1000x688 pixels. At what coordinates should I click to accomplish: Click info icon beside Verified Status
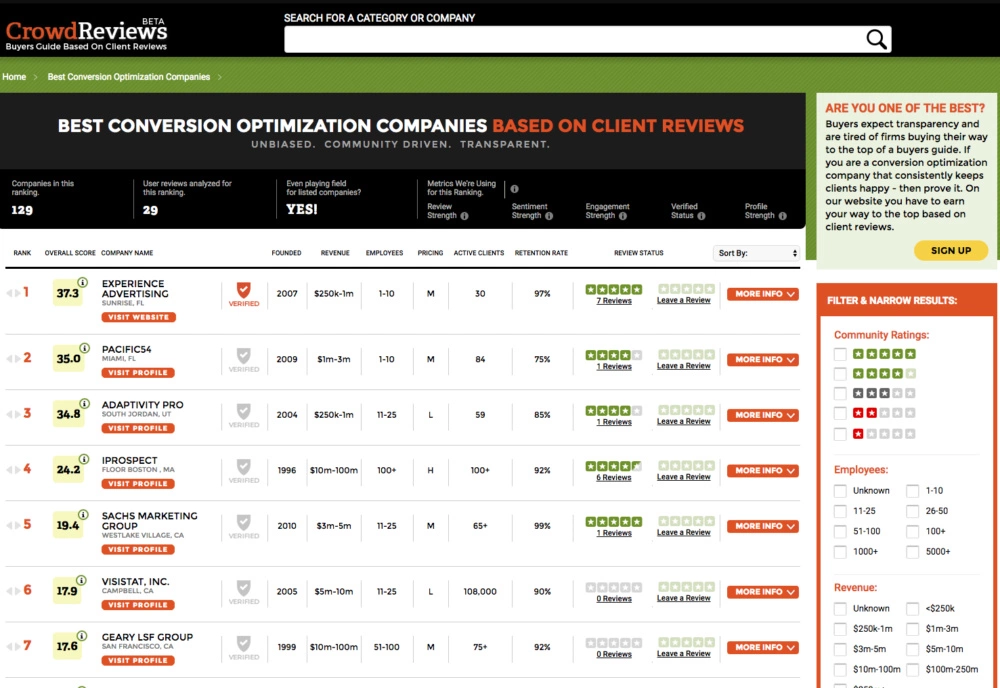point(702,216)
